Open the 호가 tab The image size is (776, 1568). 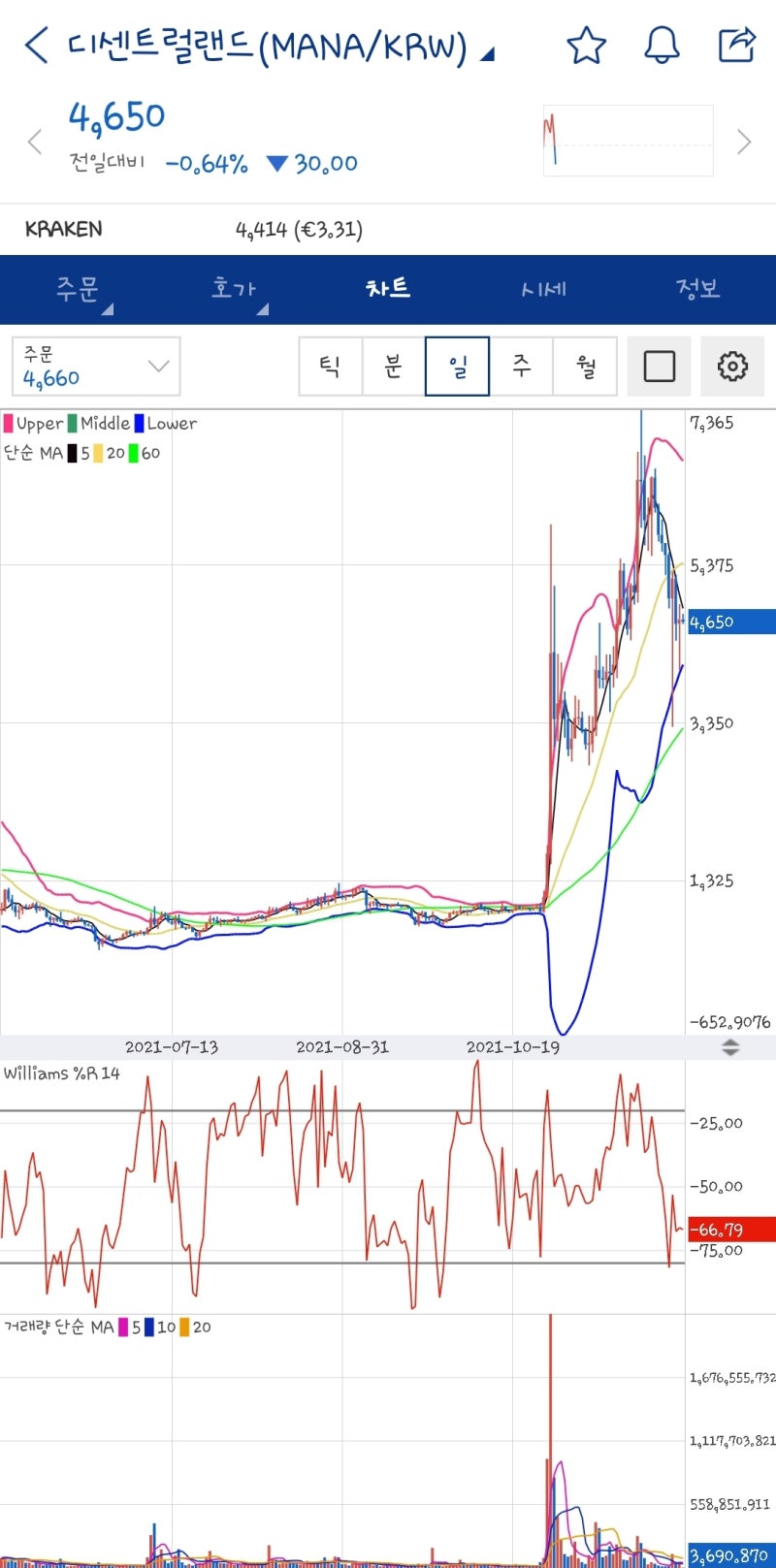point(233,289)
